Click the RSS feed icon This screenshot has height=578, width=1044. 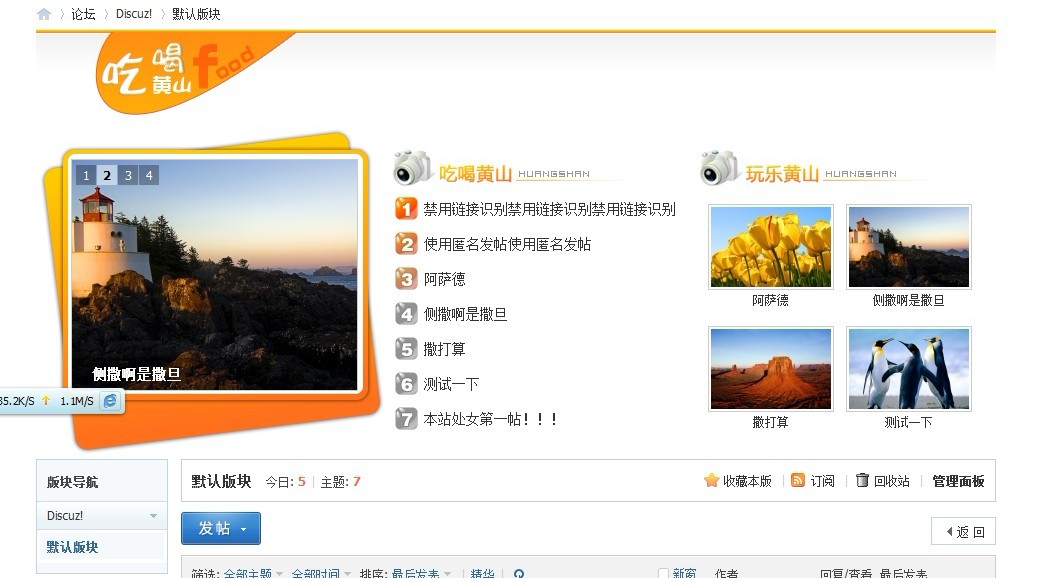click(798, 480)
